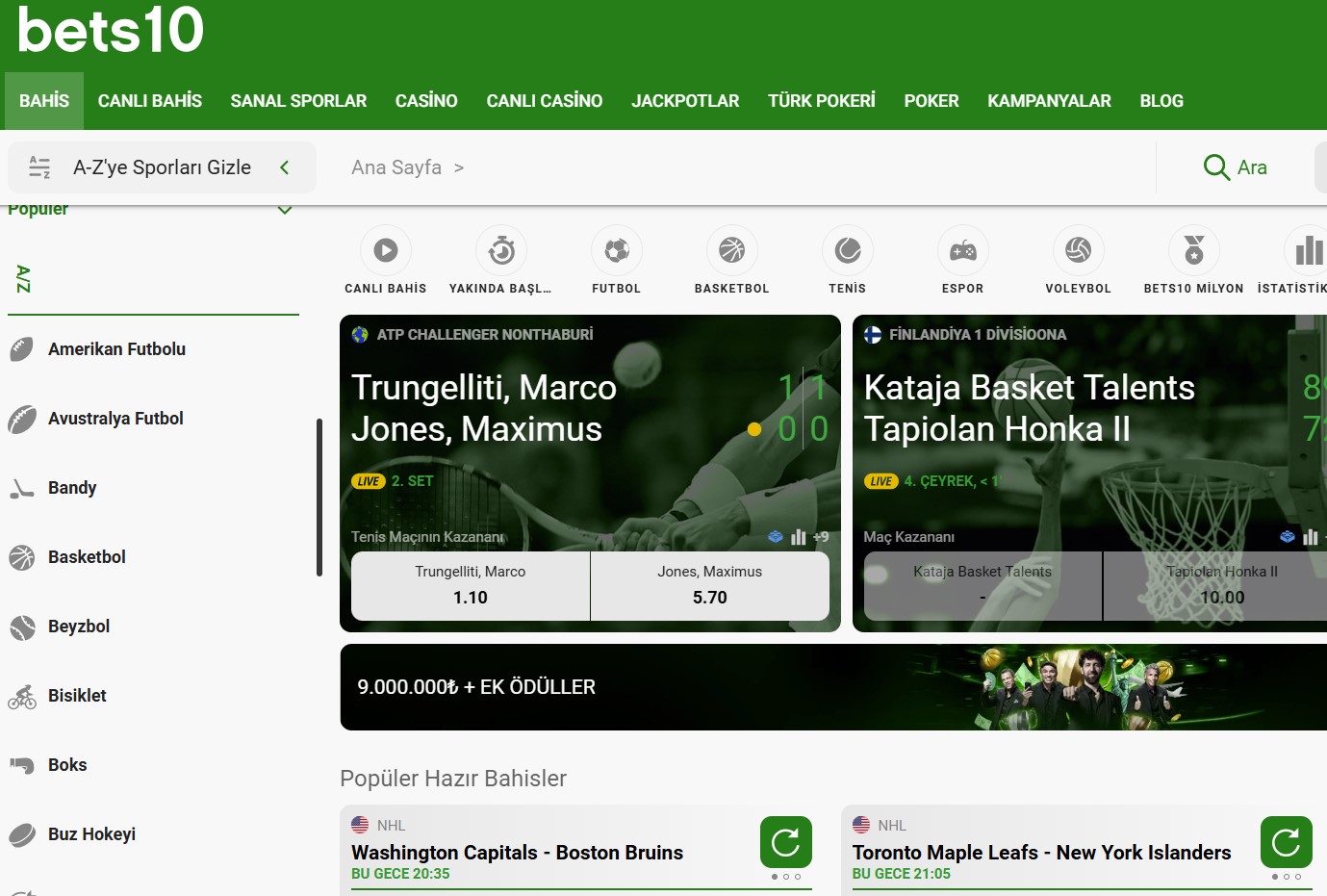The height and width of the screenshot is (896, 1327).
Task: Open the Blog tab
Action: pos(1161,101)
